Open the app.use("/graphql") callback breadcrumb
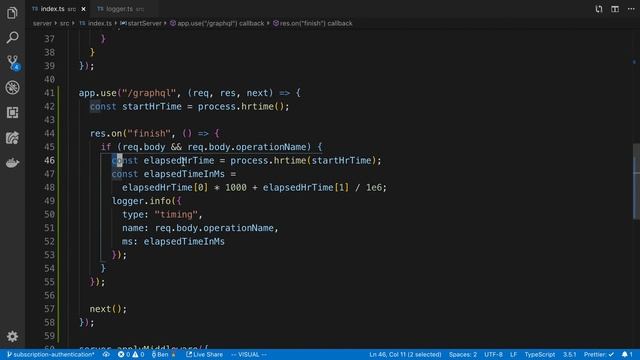640x360 pixels. coord(217,23)
